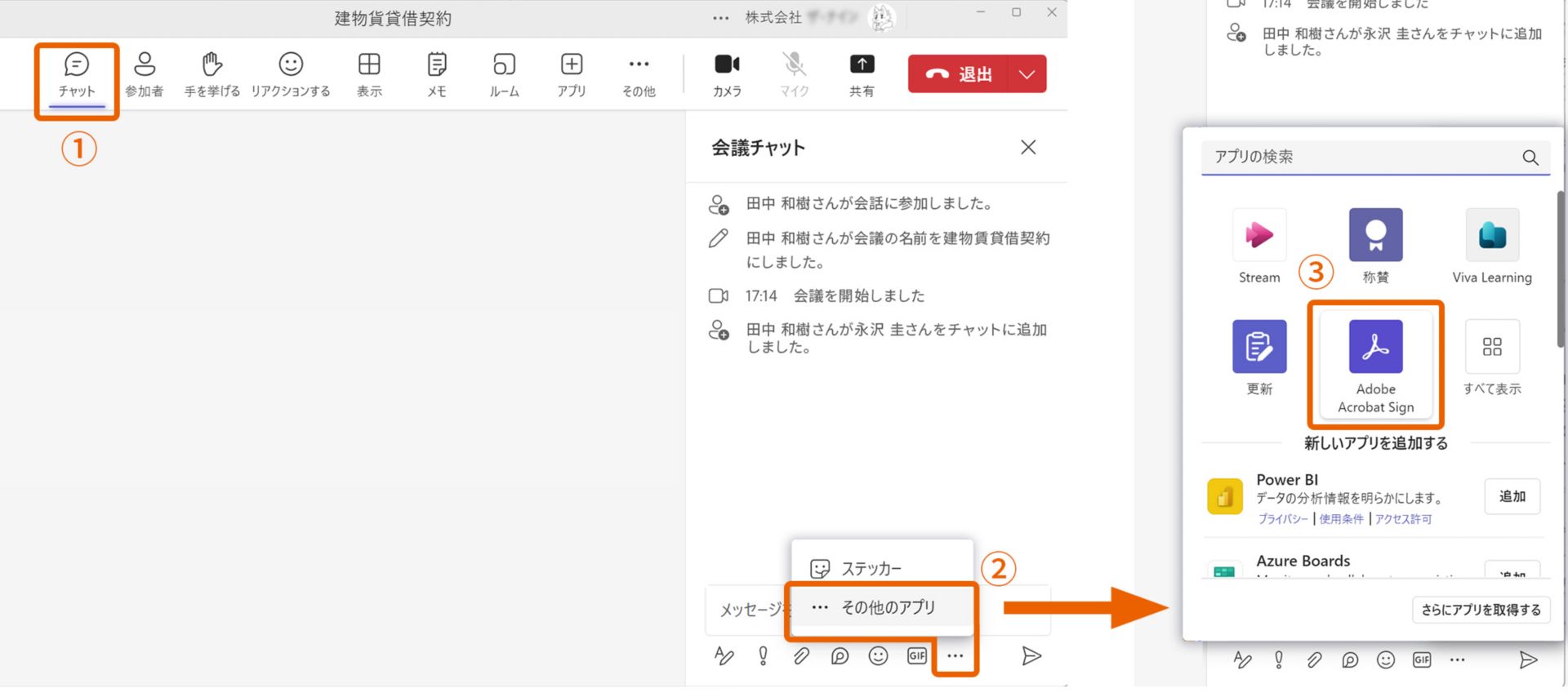
Task: Click '17:14 会議を開始しました' in 会議チャット
Action: [x=835, y=295]
